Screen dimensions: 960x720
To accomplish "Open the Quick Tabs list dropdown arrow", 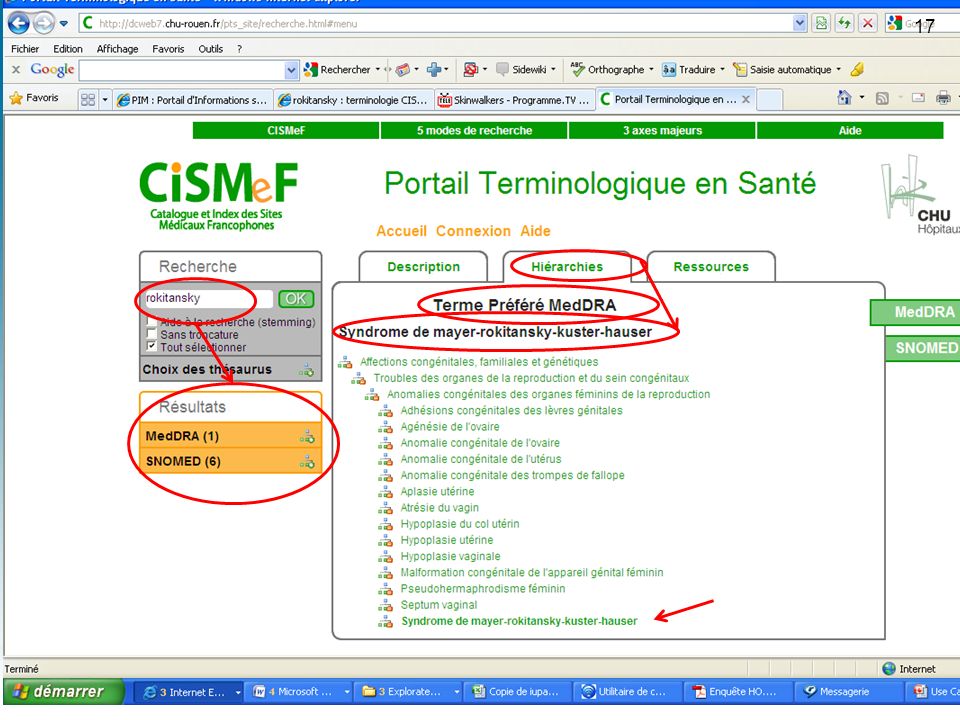I will pyautogui.click(x=105, y=99).
